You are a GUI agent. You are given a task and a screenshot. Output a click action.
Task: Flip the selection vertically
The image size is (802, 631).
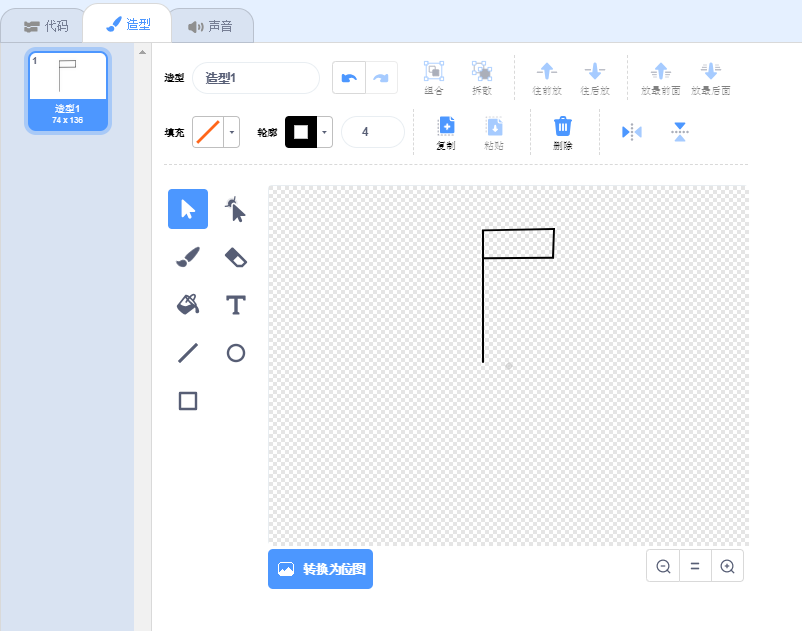pyautogui.click(x=680, y=132)
